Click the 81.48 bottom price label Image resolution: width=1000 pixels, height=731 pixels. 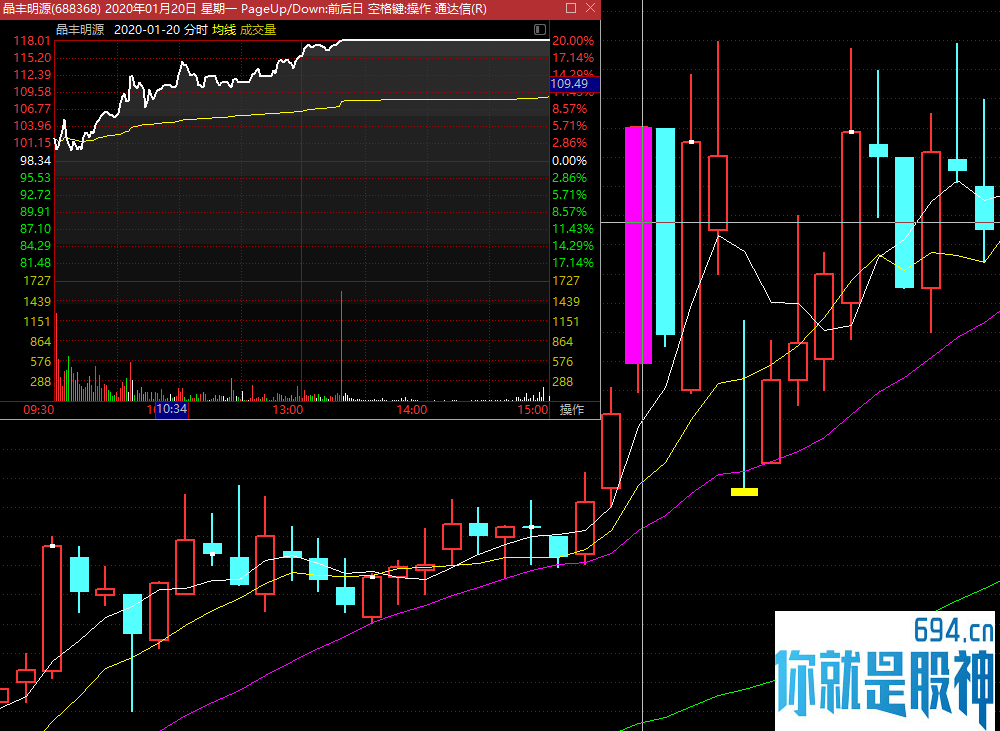tap(36, 263)
